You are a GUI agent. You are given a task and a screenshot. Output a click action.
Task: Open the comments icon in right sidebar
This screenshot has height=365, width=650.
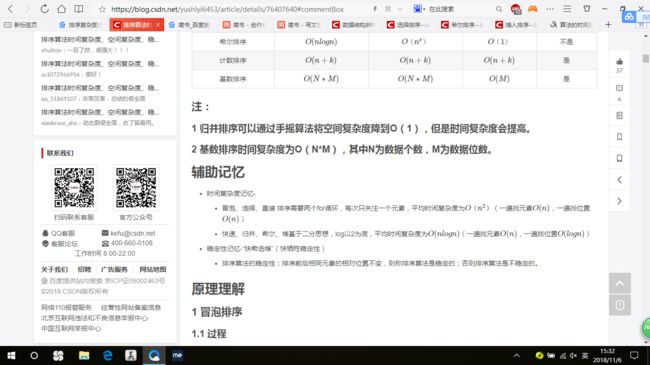619,88
